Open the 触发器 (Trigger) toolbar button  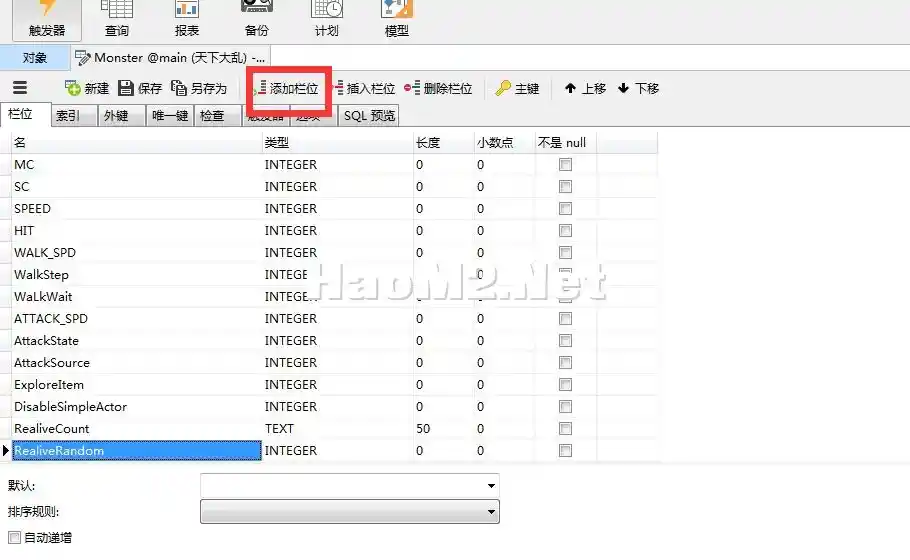47,20
